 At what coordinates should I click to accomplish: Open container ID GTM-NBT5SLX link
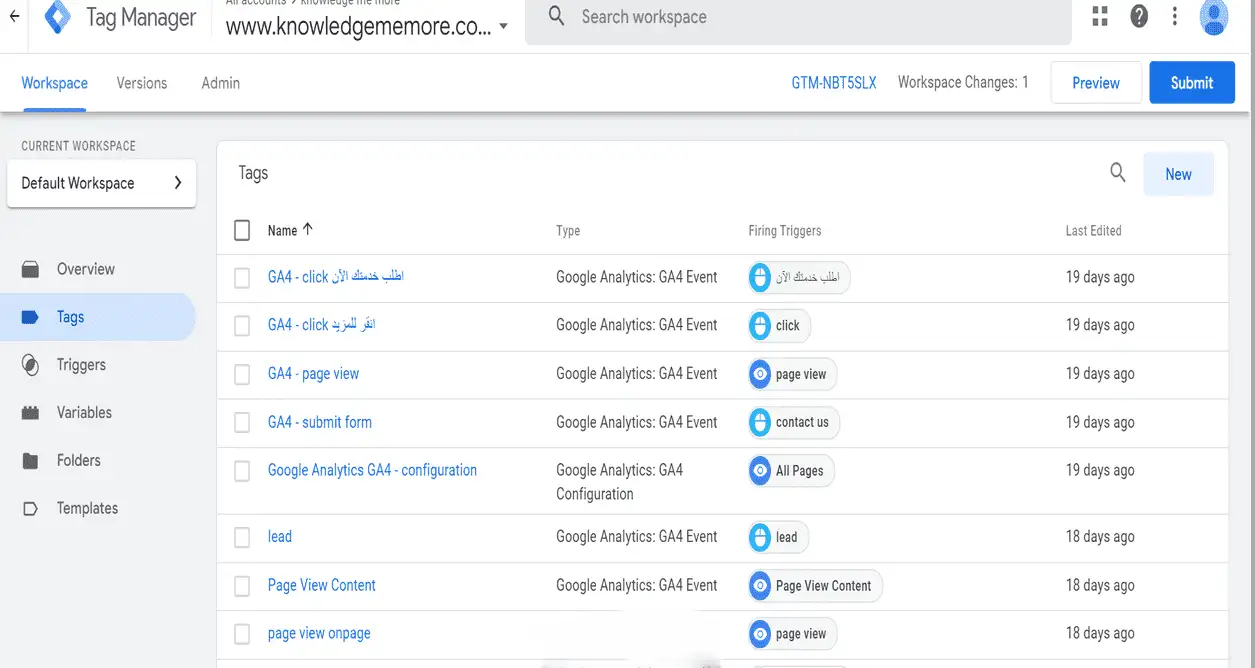click(834, 83)
